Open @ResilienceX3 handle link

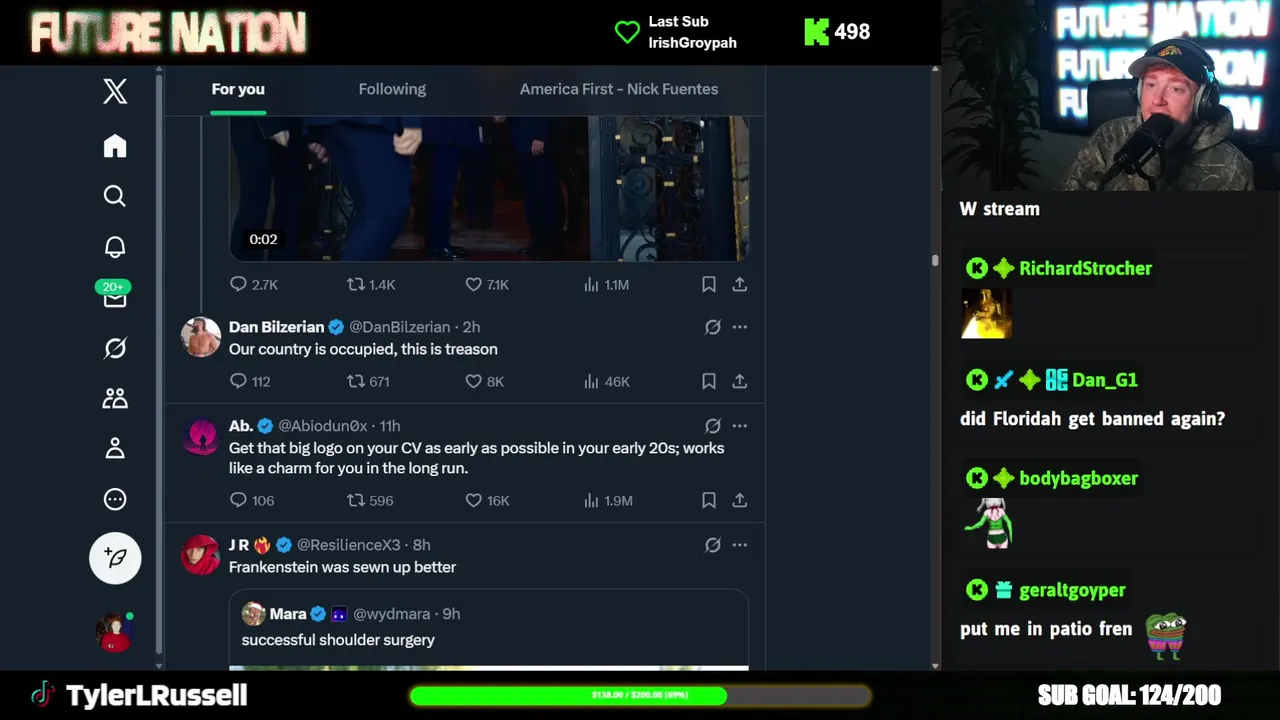click(348, 545)
